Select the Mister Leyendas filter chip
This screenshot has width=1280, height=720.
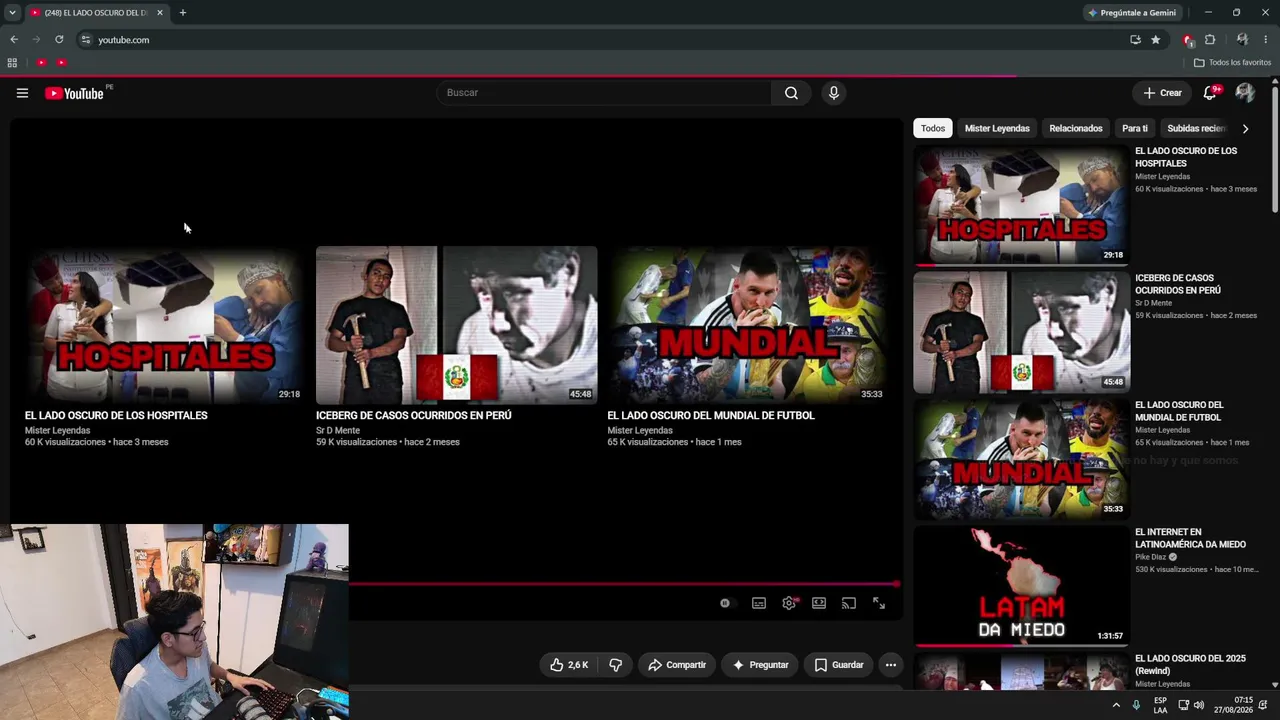coord(997,128)
